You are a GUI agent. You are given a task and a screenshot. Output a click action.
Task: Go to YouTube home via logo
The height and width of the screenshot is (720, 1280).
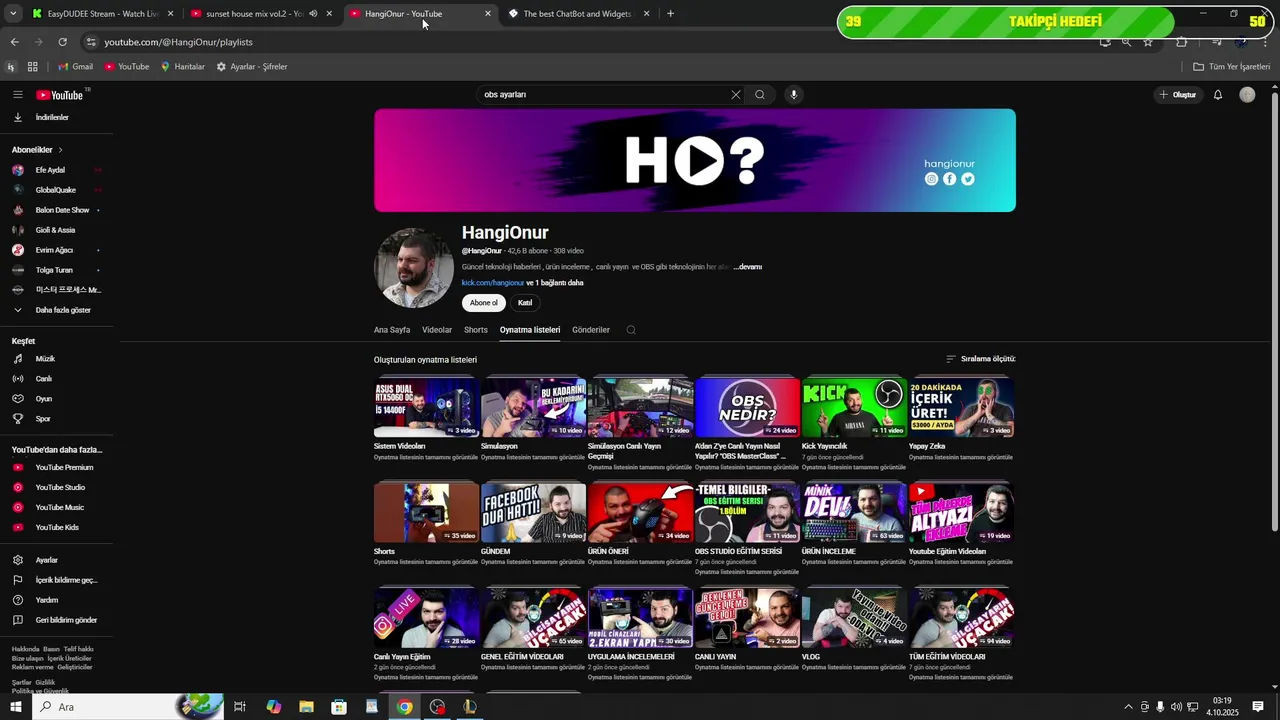[x=60, y=95]
